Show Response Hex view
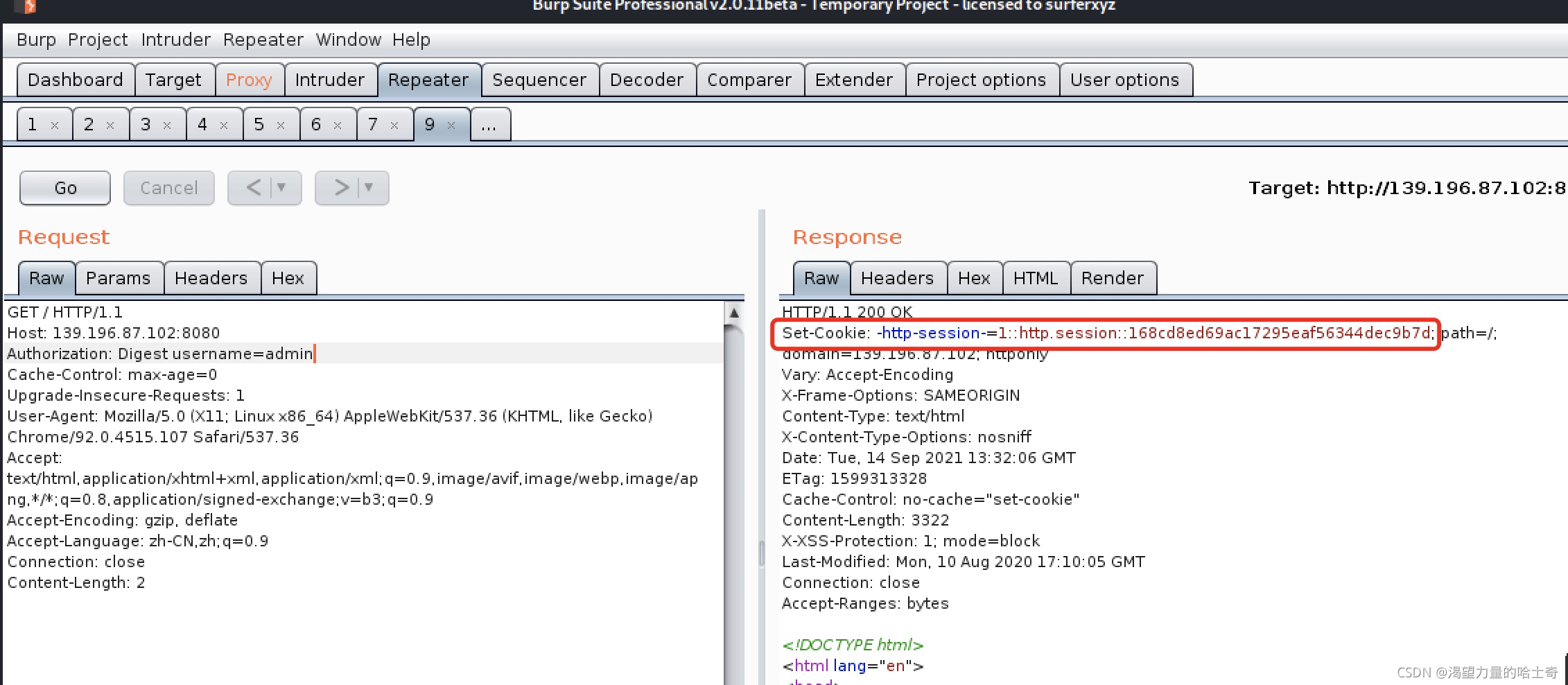Viewport: 1568px width, 685px height. coord(974,279)
